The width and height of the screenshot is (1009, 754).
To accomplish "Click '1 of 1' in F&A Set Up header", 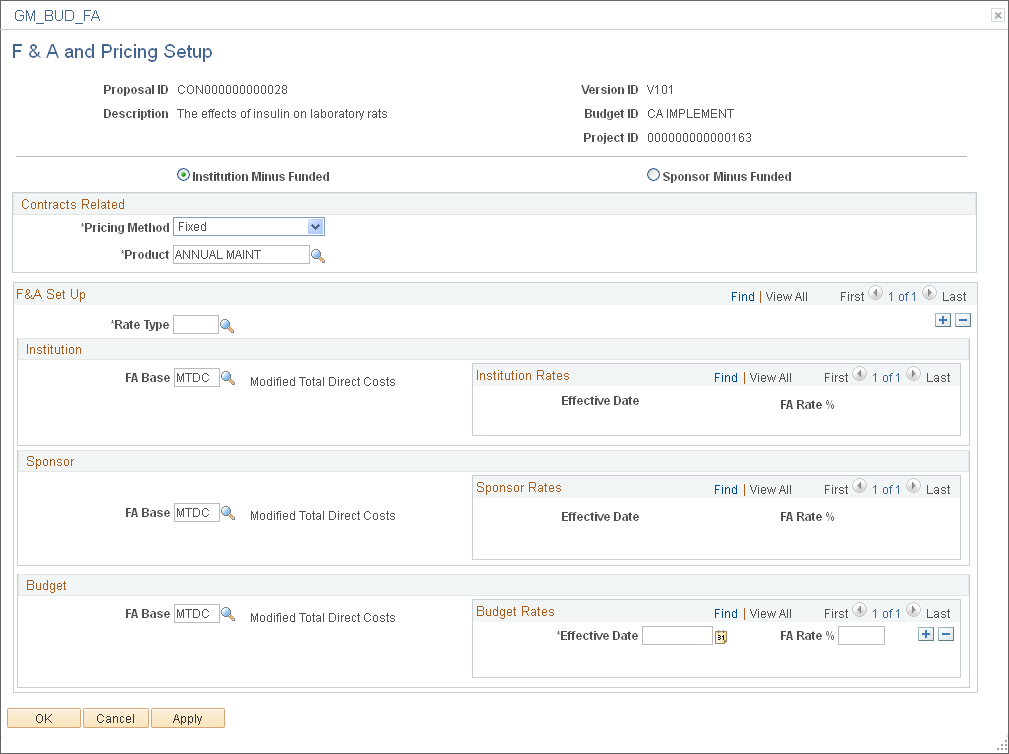I will point(902,297).
